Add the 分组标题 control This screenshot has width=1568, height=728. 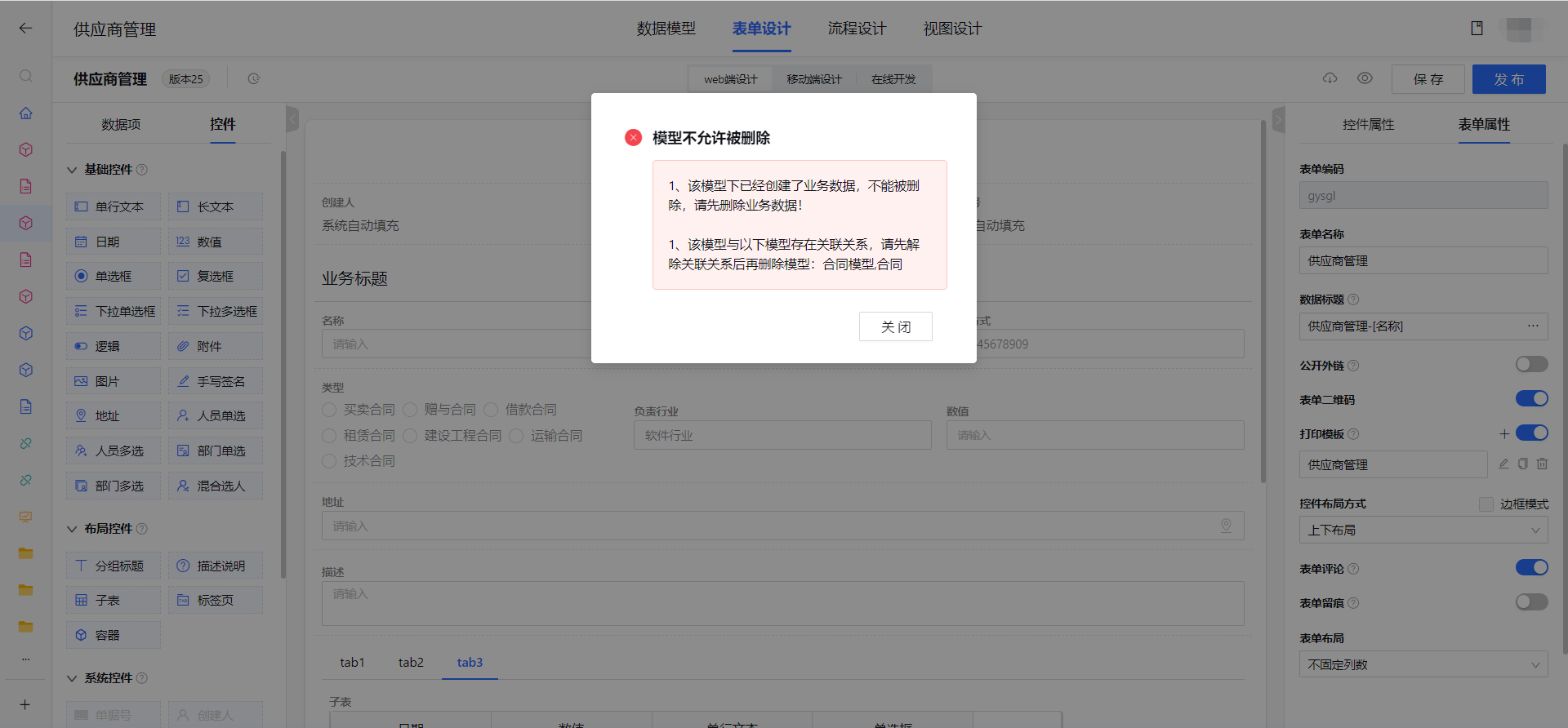pyautogui.click(x=114, y=566)
